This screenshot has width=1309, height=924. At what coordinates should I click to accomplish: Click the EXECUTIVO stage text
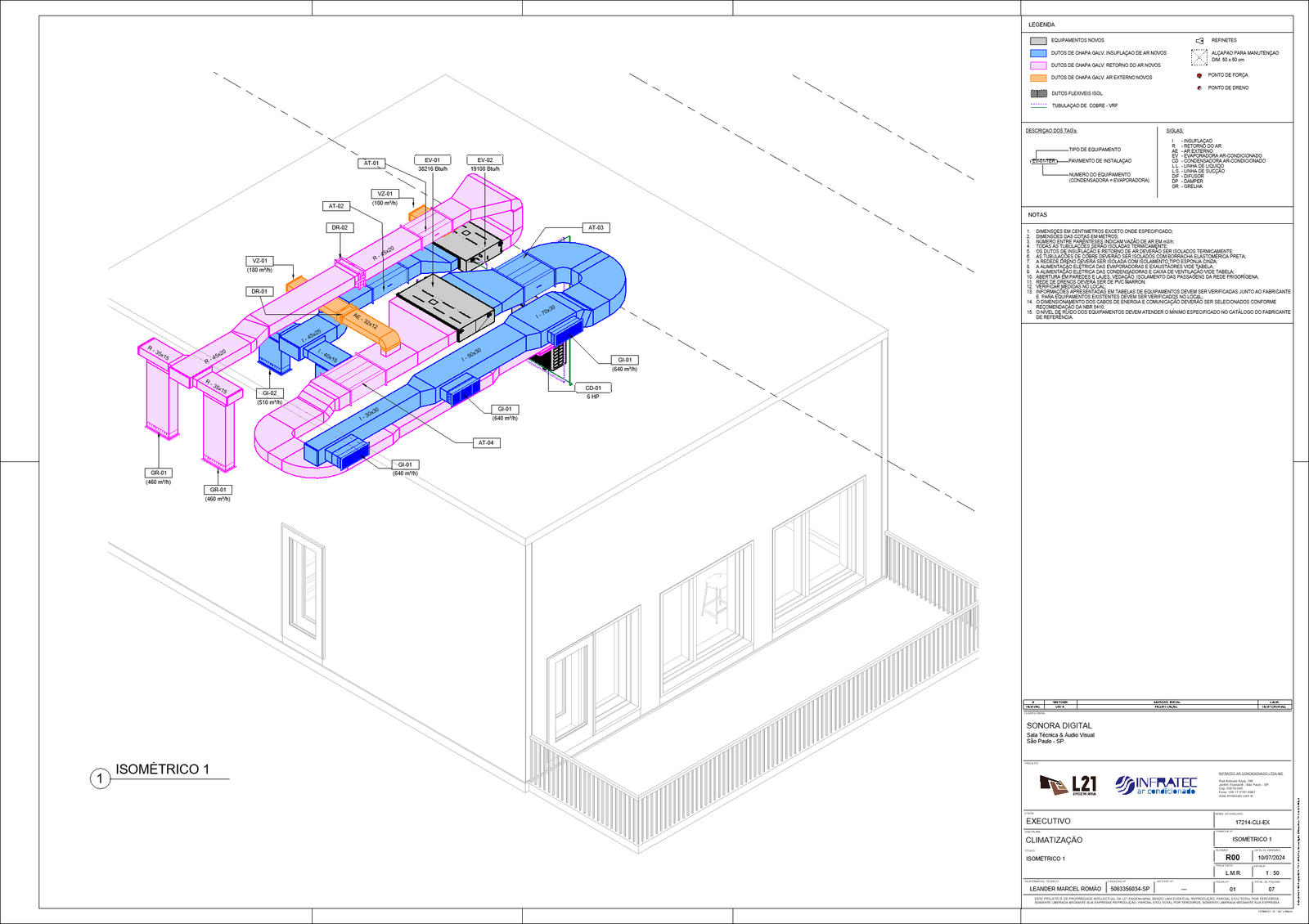[1048, 821]
